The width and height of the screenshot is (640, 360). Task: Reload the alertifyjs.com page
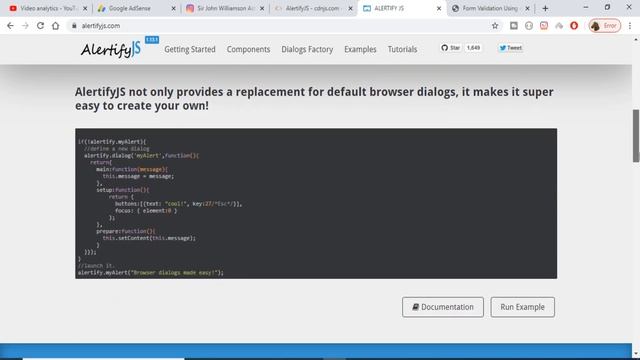click(40, 26)
